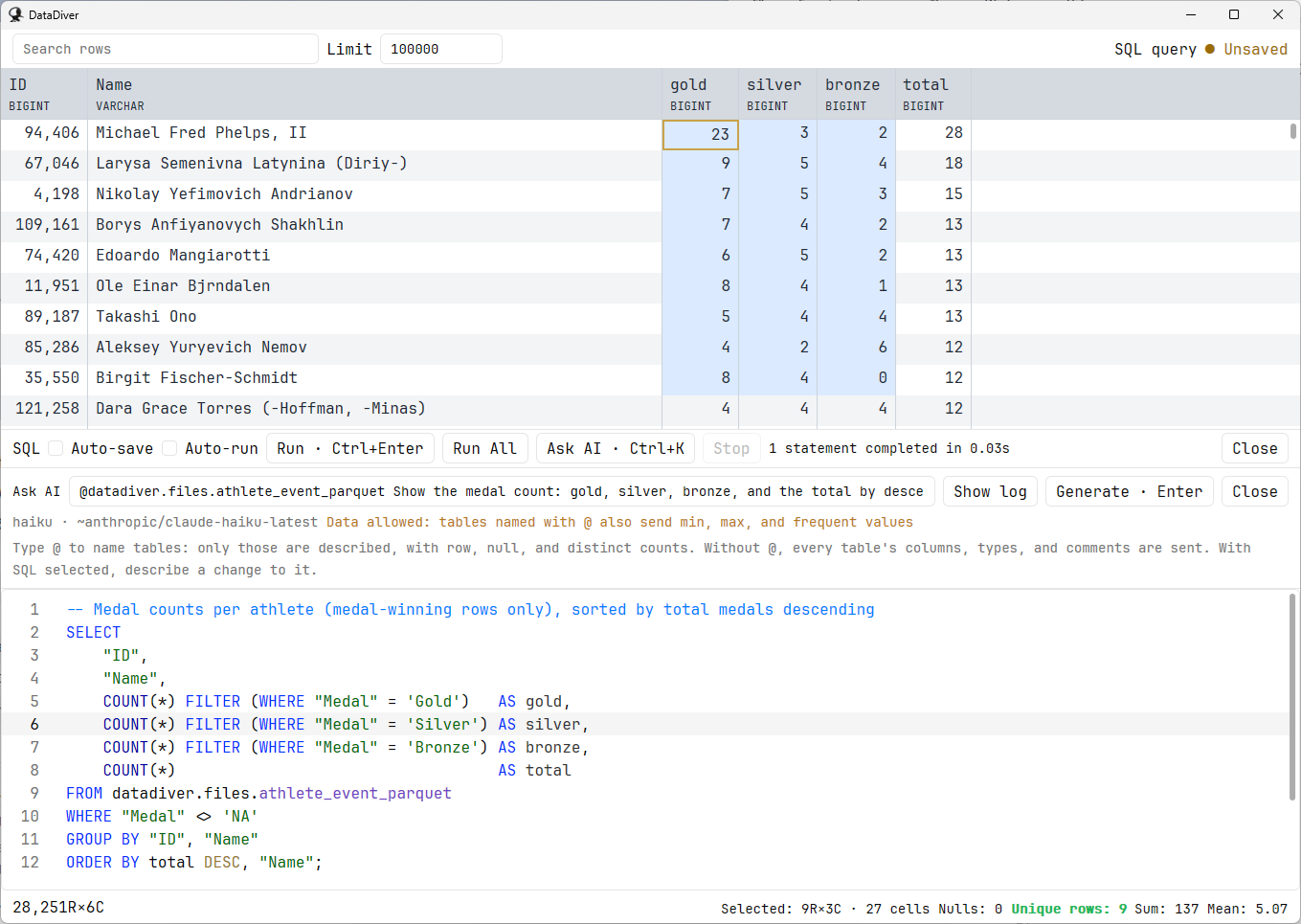Click the total column header
The height and width of the screenshot is (924, 1301).
coord(933,94)
